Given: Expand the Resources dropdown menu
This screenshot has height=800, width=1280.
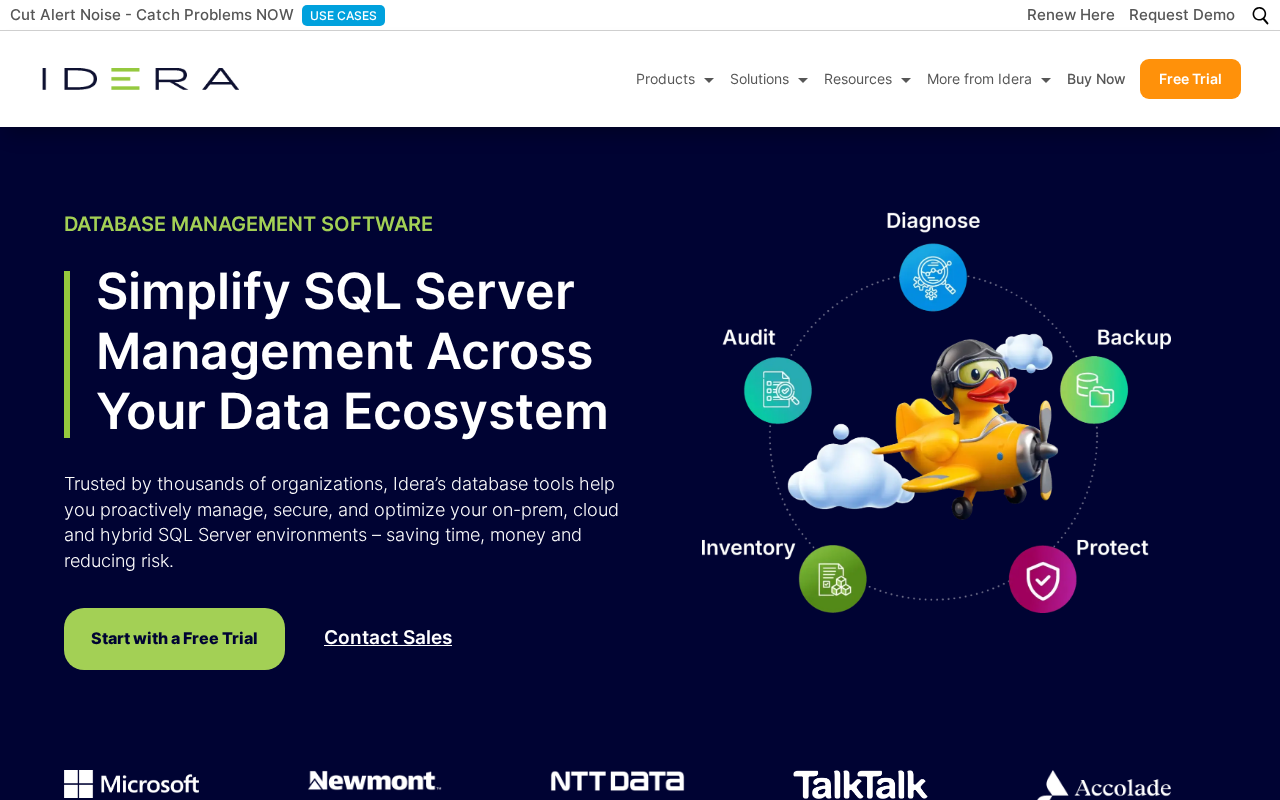Looking at the screenshot, I should click(867, 79).
